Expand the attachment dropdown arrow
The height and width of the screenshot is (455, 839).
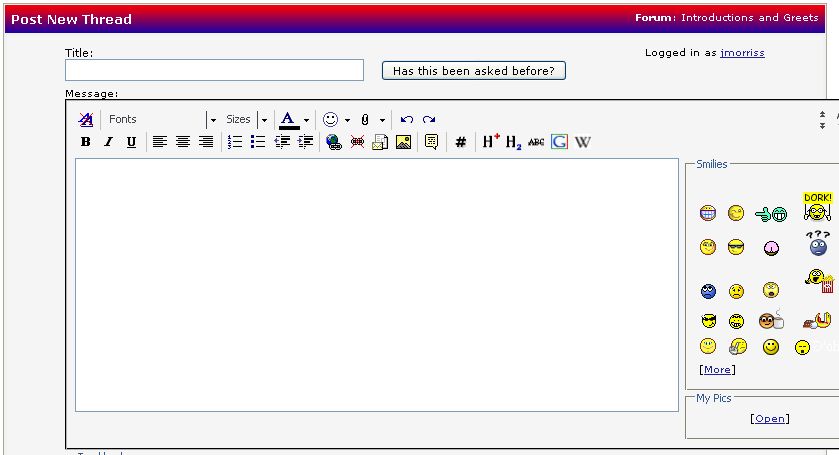382,120
